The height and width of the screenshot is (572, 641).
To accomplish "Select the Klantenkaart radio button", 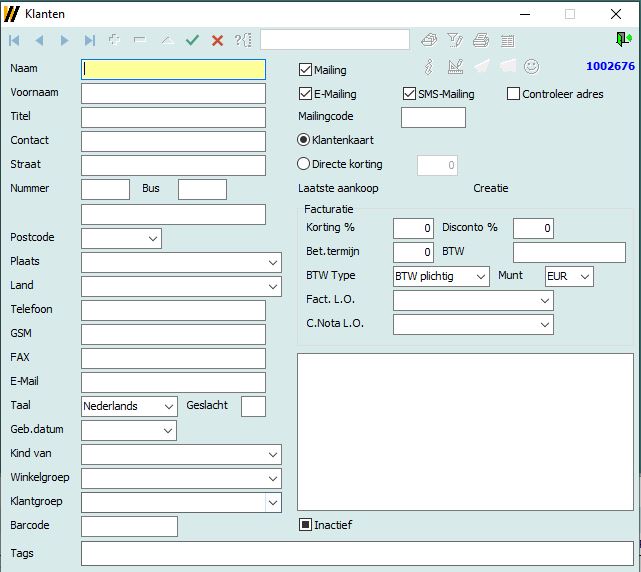I will [x=303, y=140].
